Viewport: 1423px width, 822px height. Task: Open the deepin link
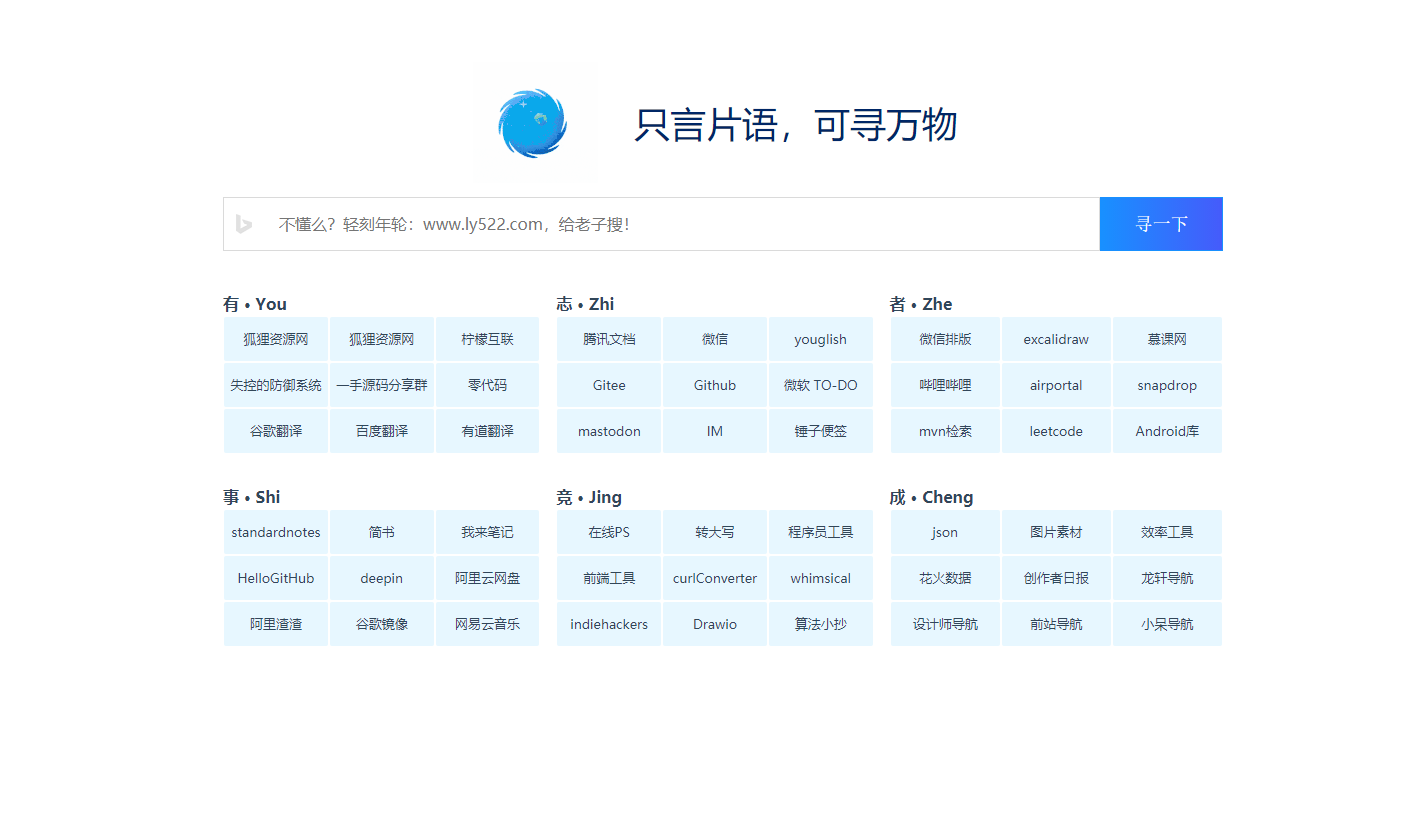381,578
